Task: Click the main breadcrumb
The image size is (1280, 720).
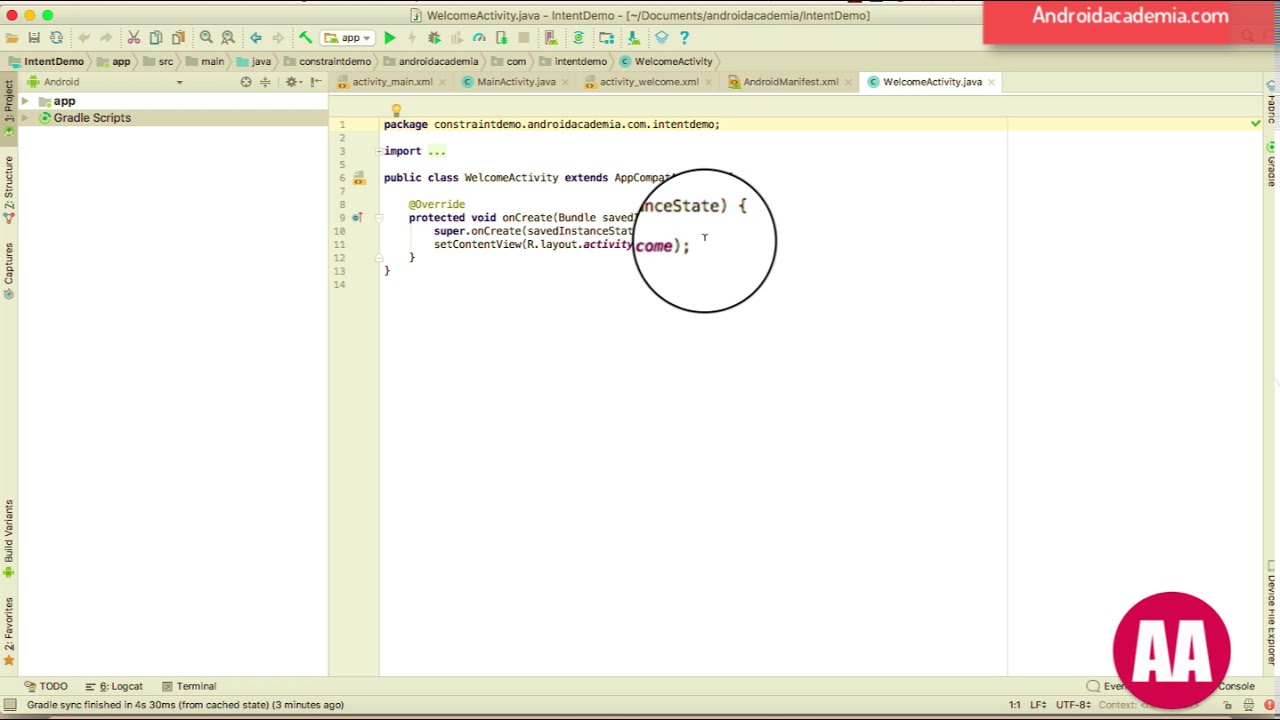Action: (205, 62)
